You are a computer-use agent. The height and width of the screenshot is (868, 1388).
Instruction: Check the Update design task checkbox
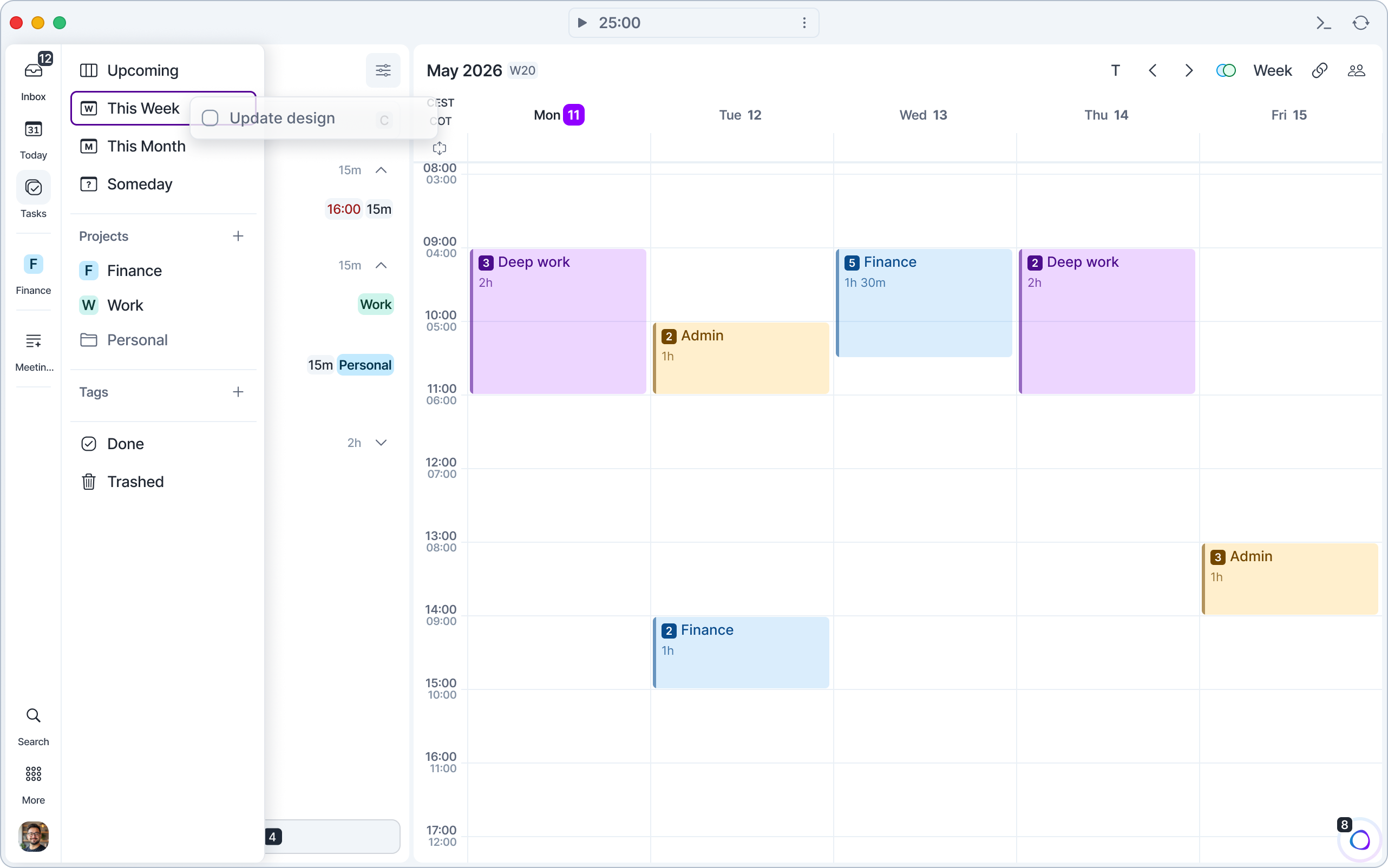tap(210, 117)
